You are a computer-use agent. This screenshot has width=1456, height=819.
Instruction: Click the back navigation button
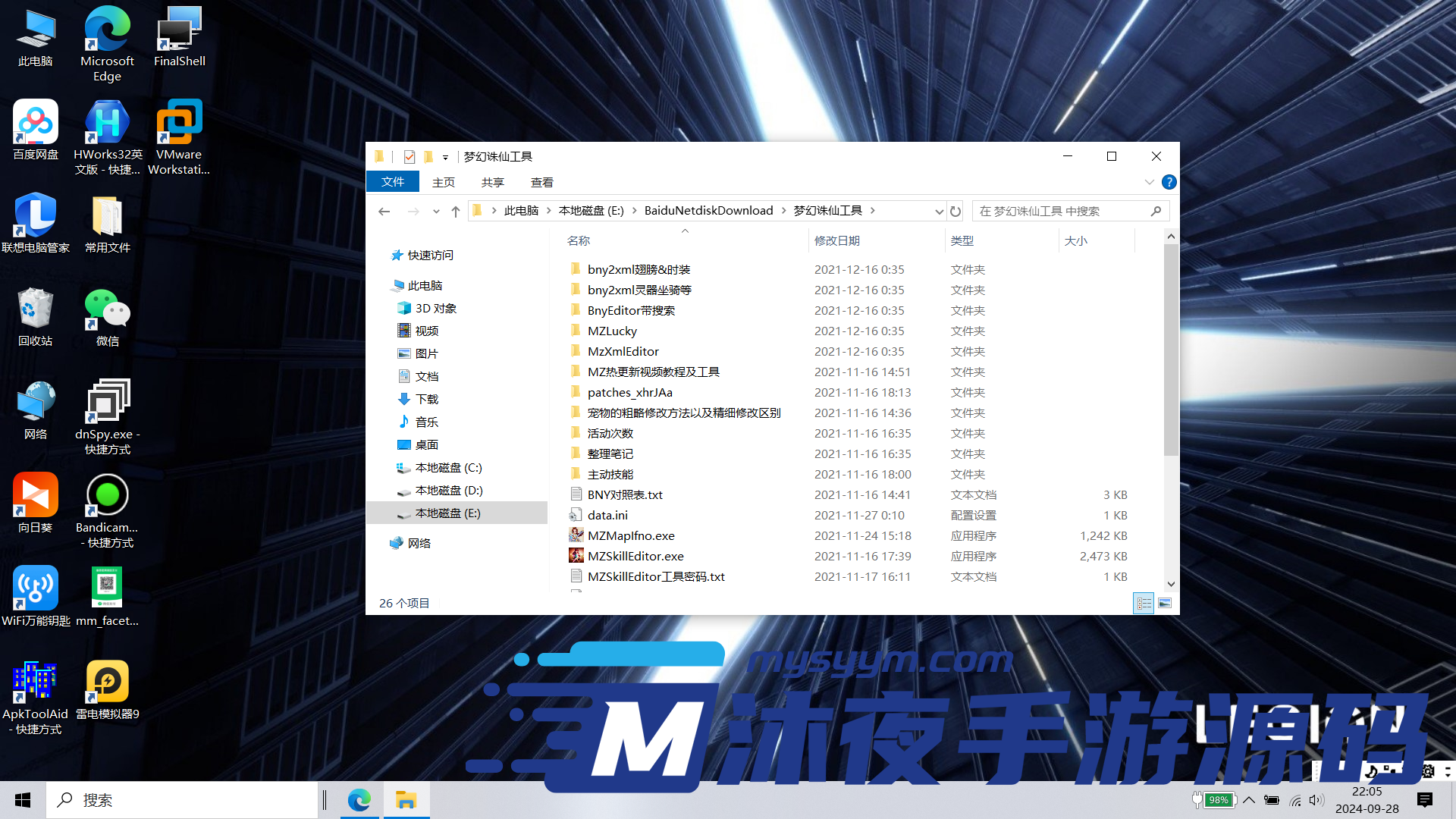pyautogui.click(x=384, y=211)
